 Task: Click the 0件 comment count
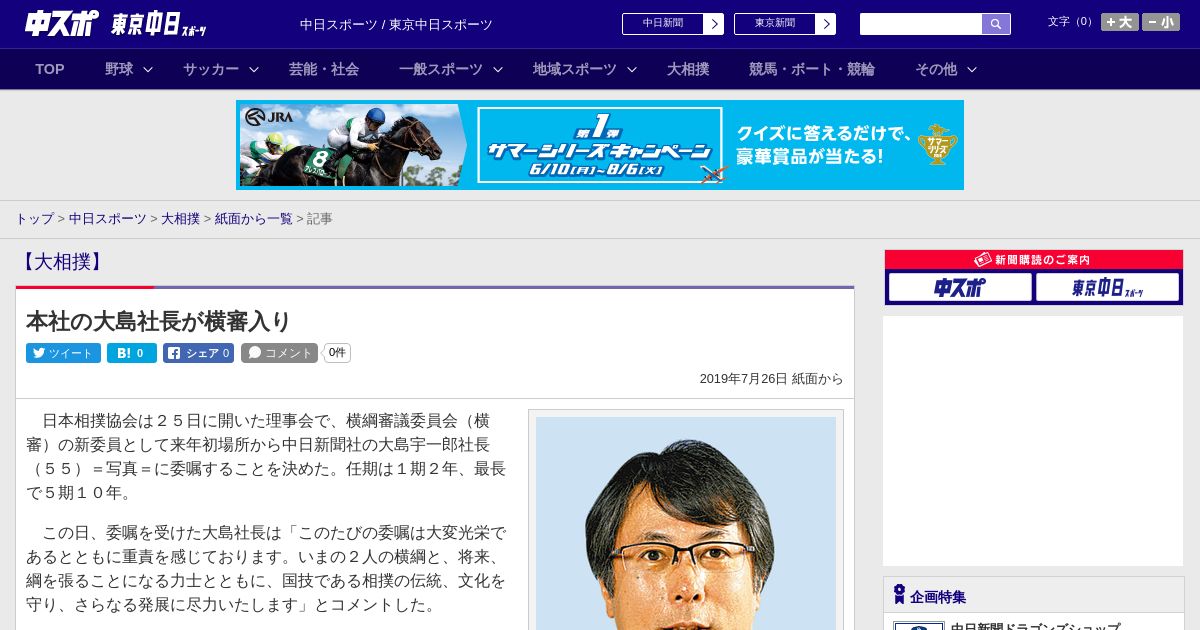(x=337, y=353)
